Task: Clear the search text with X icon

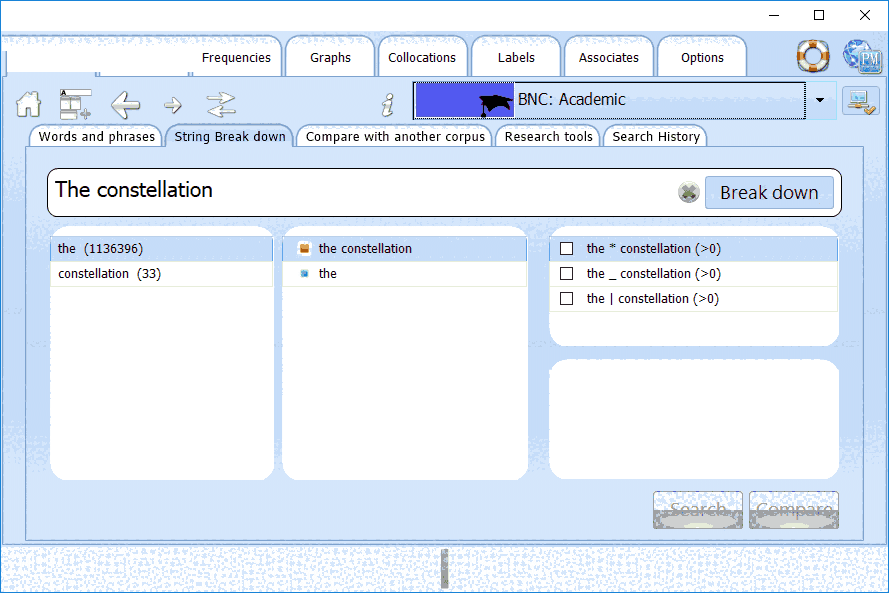Action: tap(688, 193)
